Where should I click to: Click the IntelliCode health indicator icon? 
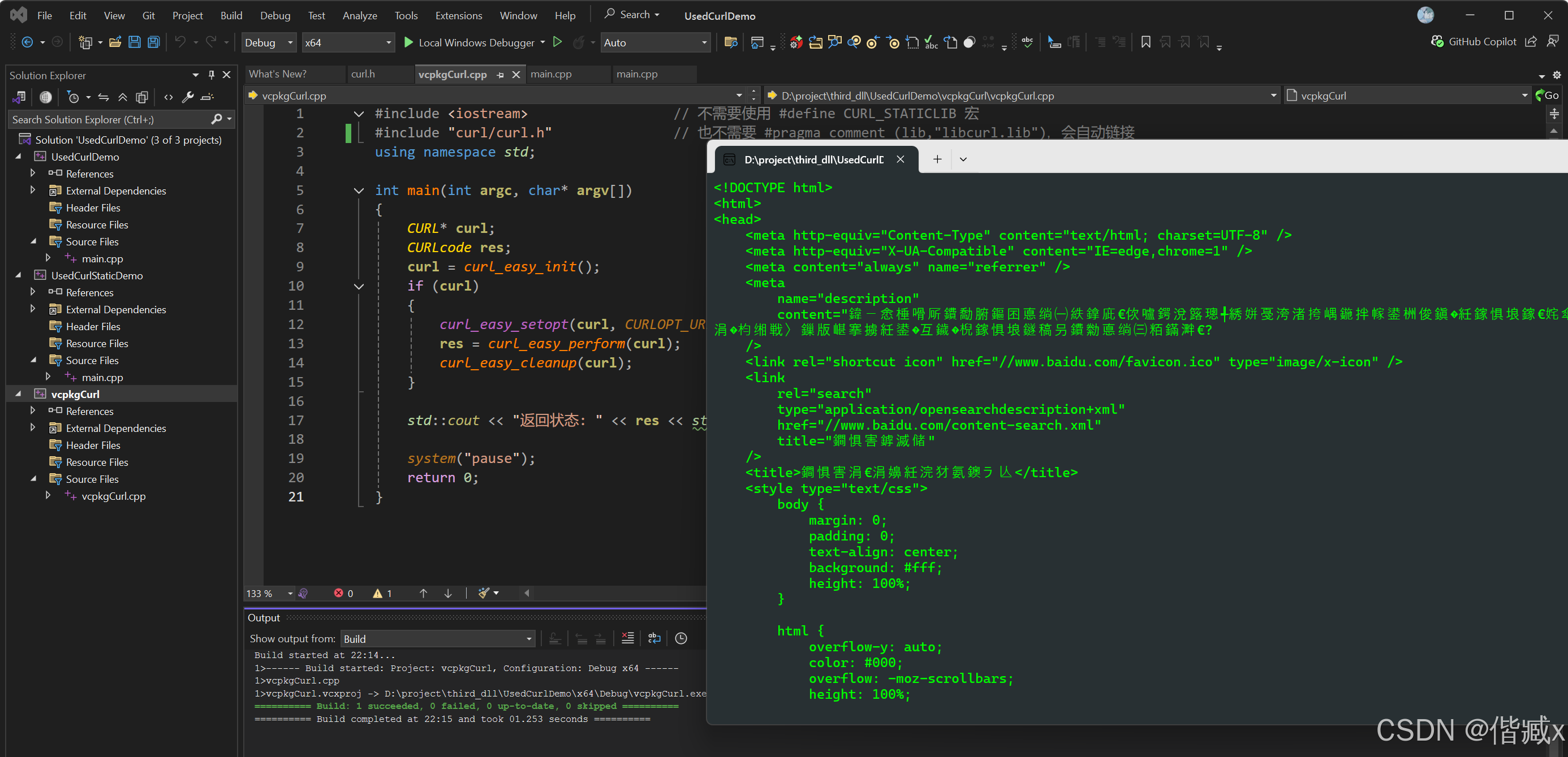[303, 592]
